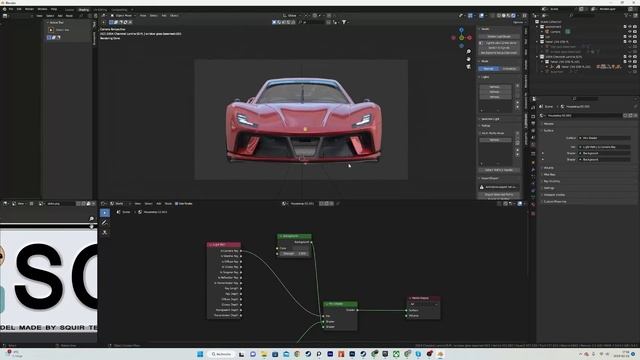Click the outliner filter funnel icon
The width and height of the screenshot is (640, 360).
pyautogui.click(x=627, y=16)
